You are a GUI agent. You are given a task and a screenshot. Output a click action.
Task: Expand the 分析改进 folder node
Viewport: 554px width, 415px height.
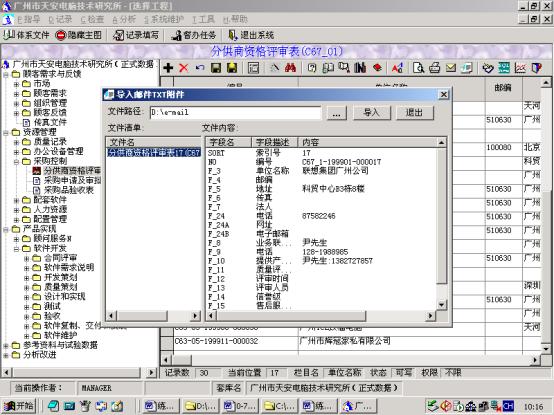coord(6,355)
